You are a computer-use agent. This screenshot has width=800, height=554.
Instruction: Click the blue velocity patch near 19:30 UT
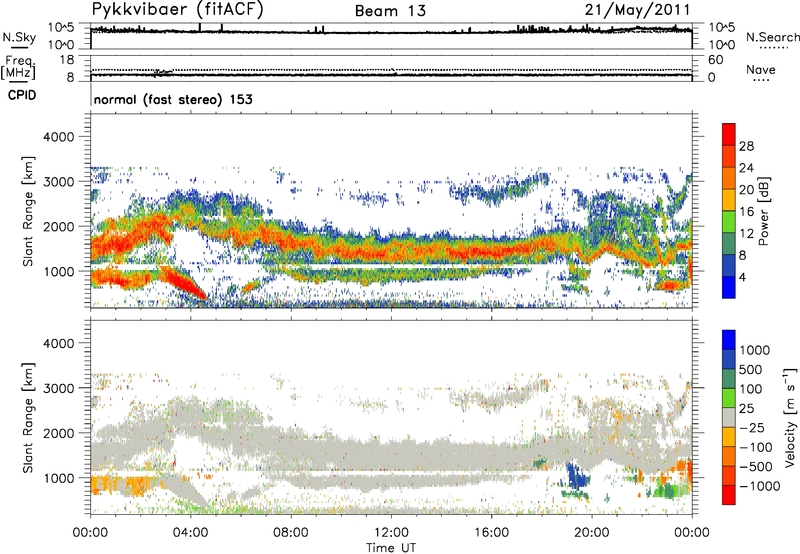point(579,475)
